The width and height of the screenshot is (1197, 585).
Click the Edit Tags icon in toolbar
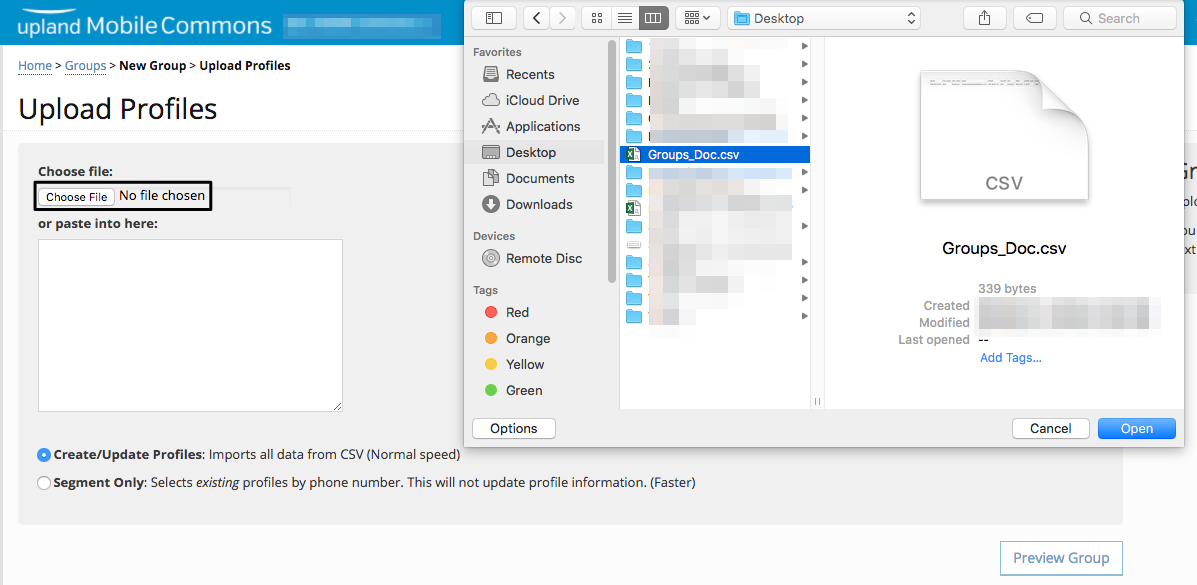pos(1034,18)
